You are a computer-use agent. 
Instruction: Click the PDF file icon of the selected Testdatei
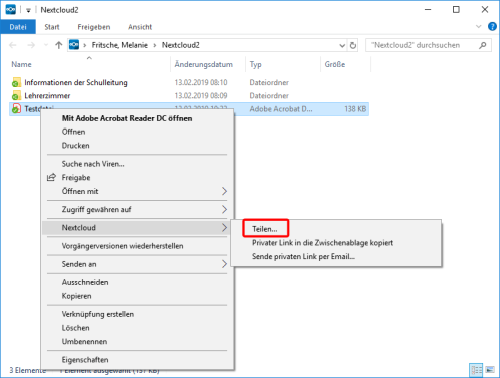coord(16,108)
